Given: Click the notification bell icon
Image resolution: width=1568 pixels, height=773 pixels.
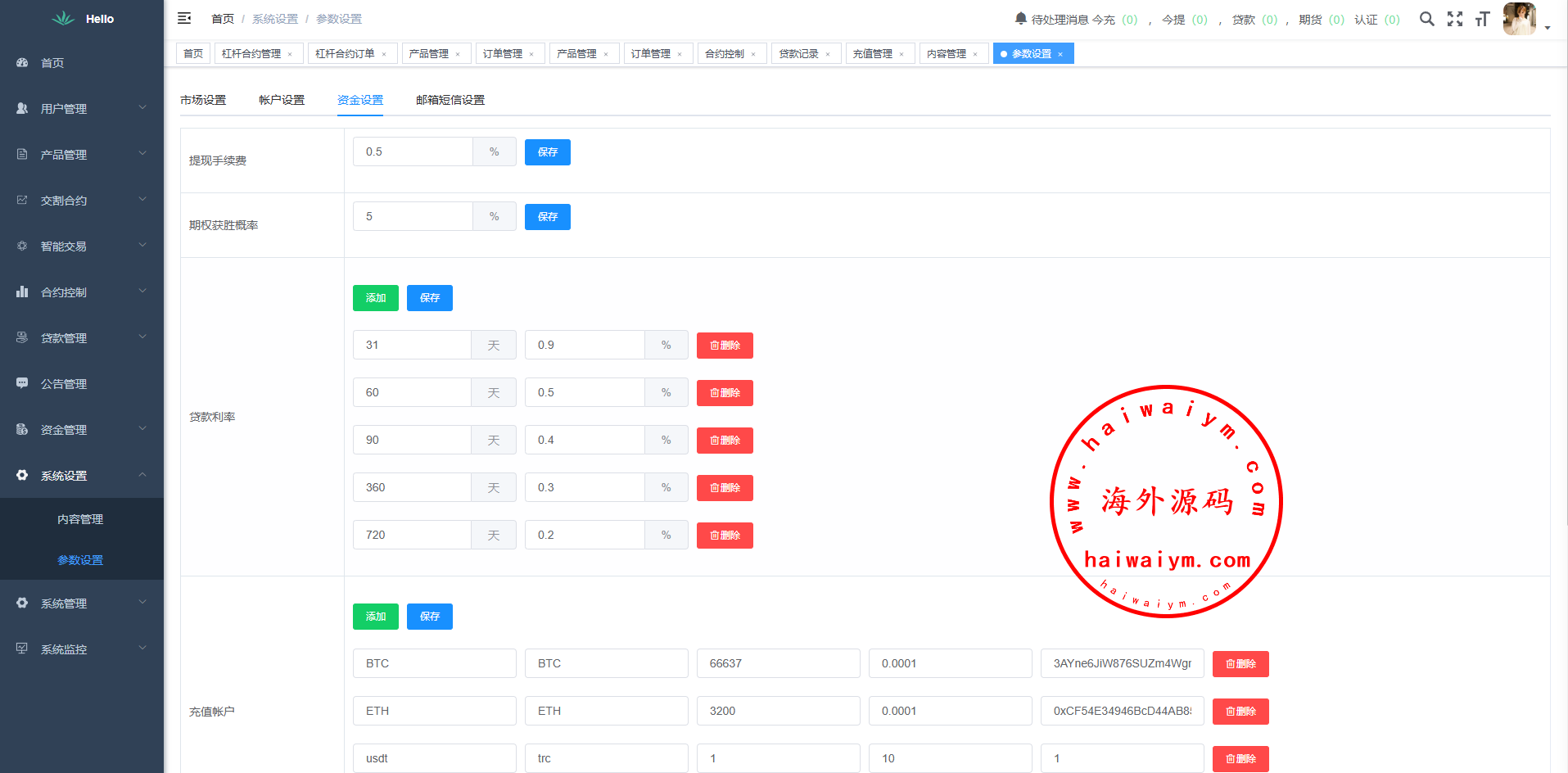Looking at the screenshot, I should click(1020, 18).
